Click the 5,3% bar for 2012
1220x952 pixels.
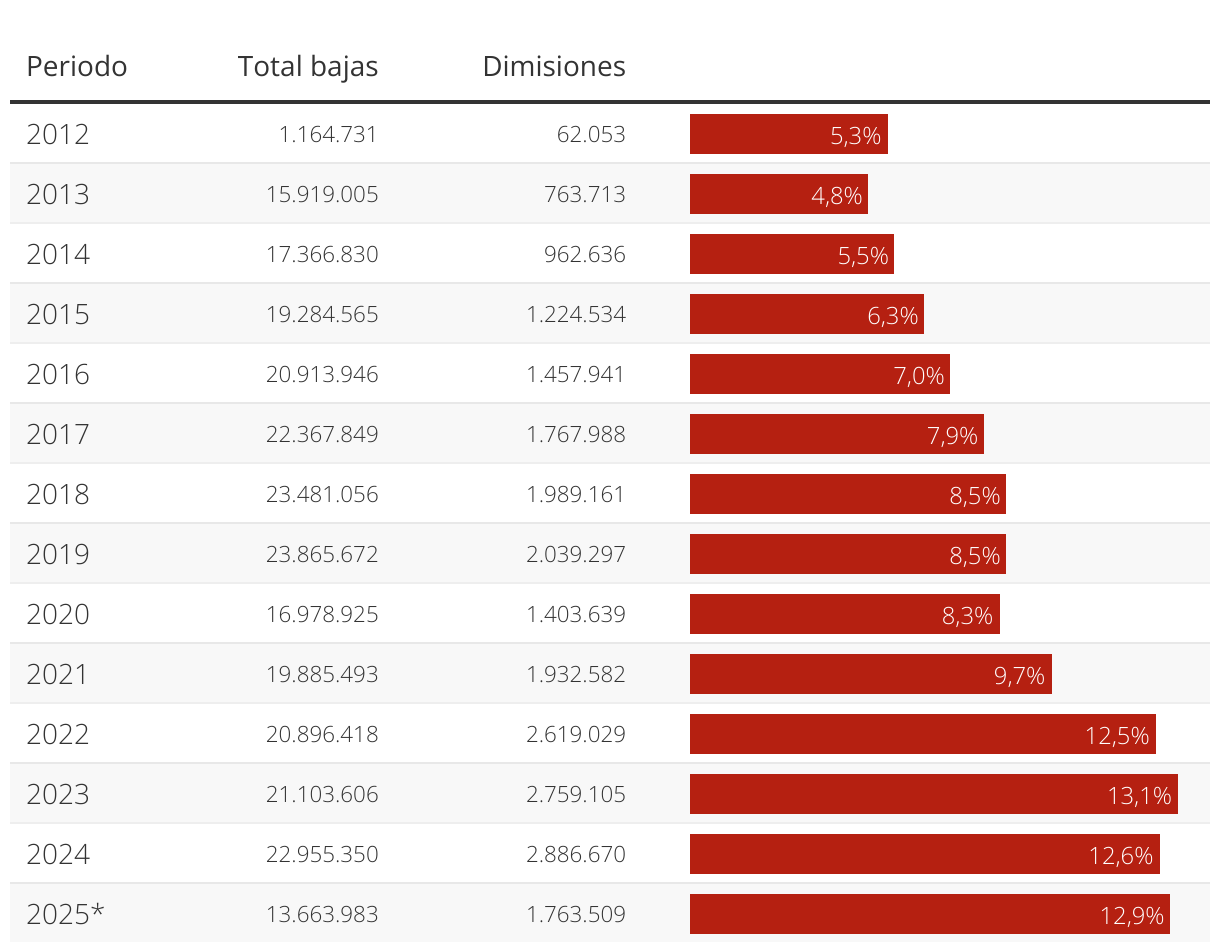(x=788, y=135)
